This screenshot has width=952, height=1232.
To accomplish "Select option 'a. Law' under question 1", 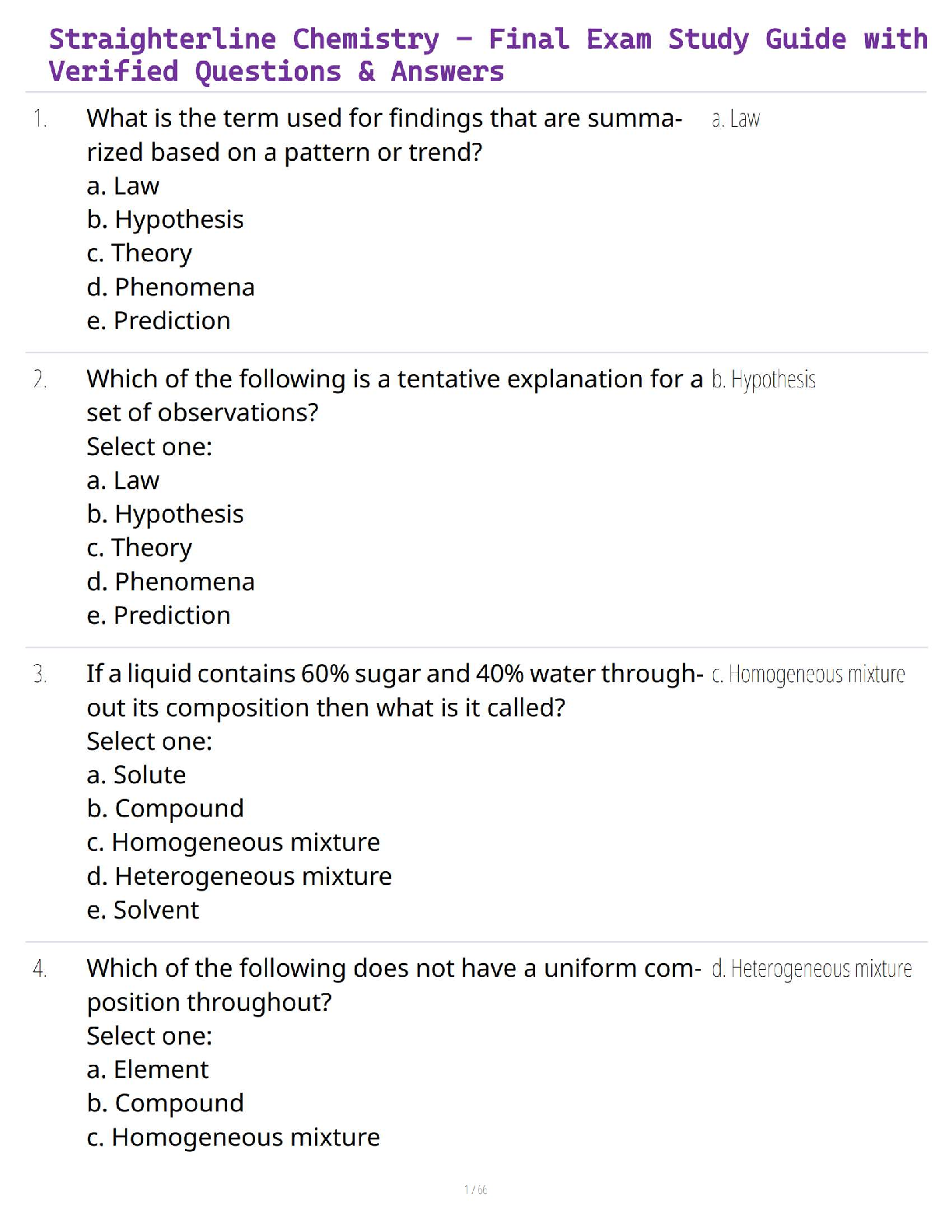I will click(x=123, y=186).
